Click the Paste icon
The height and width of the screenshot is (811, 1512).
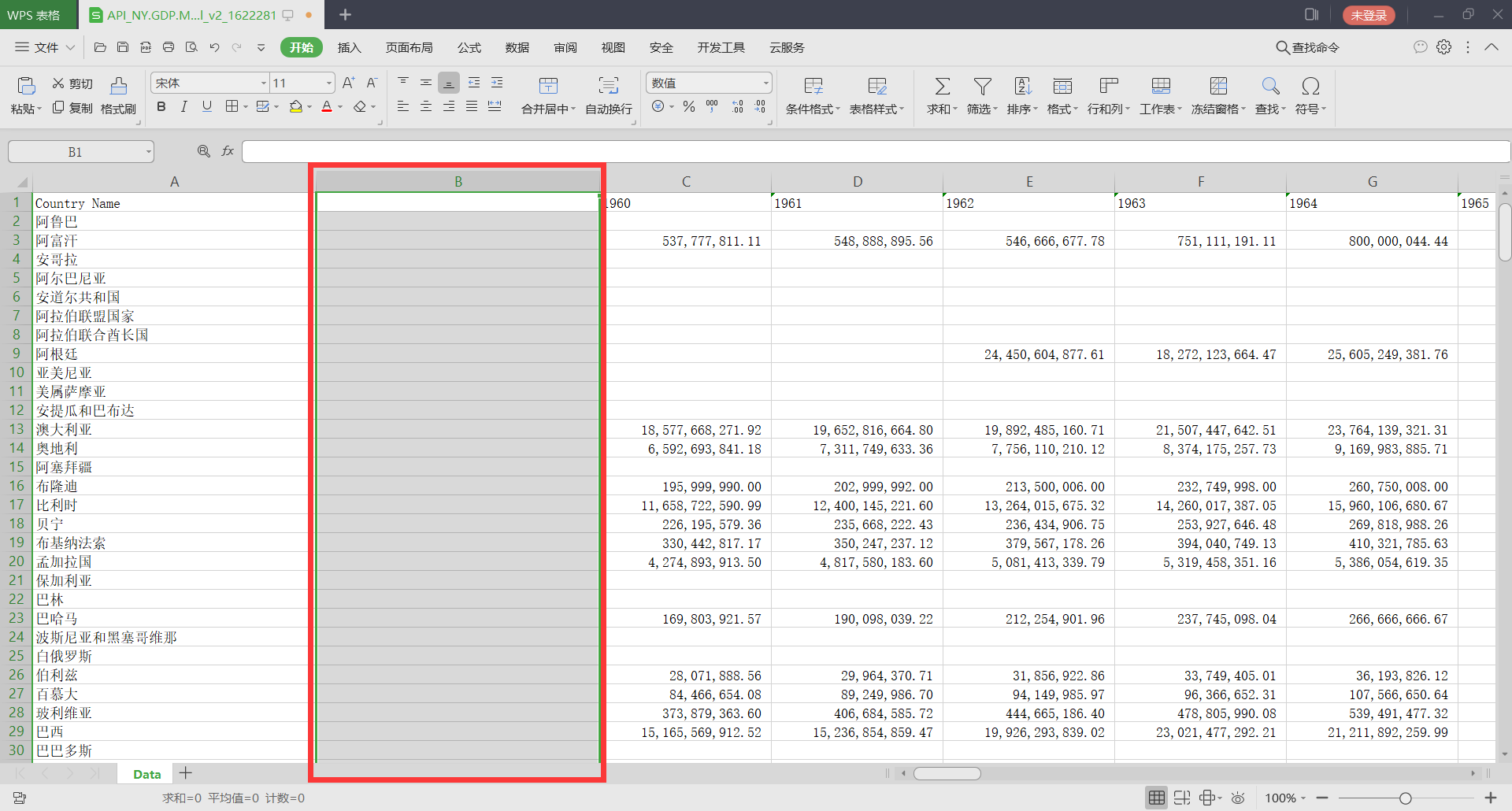(x=26, y=86)
